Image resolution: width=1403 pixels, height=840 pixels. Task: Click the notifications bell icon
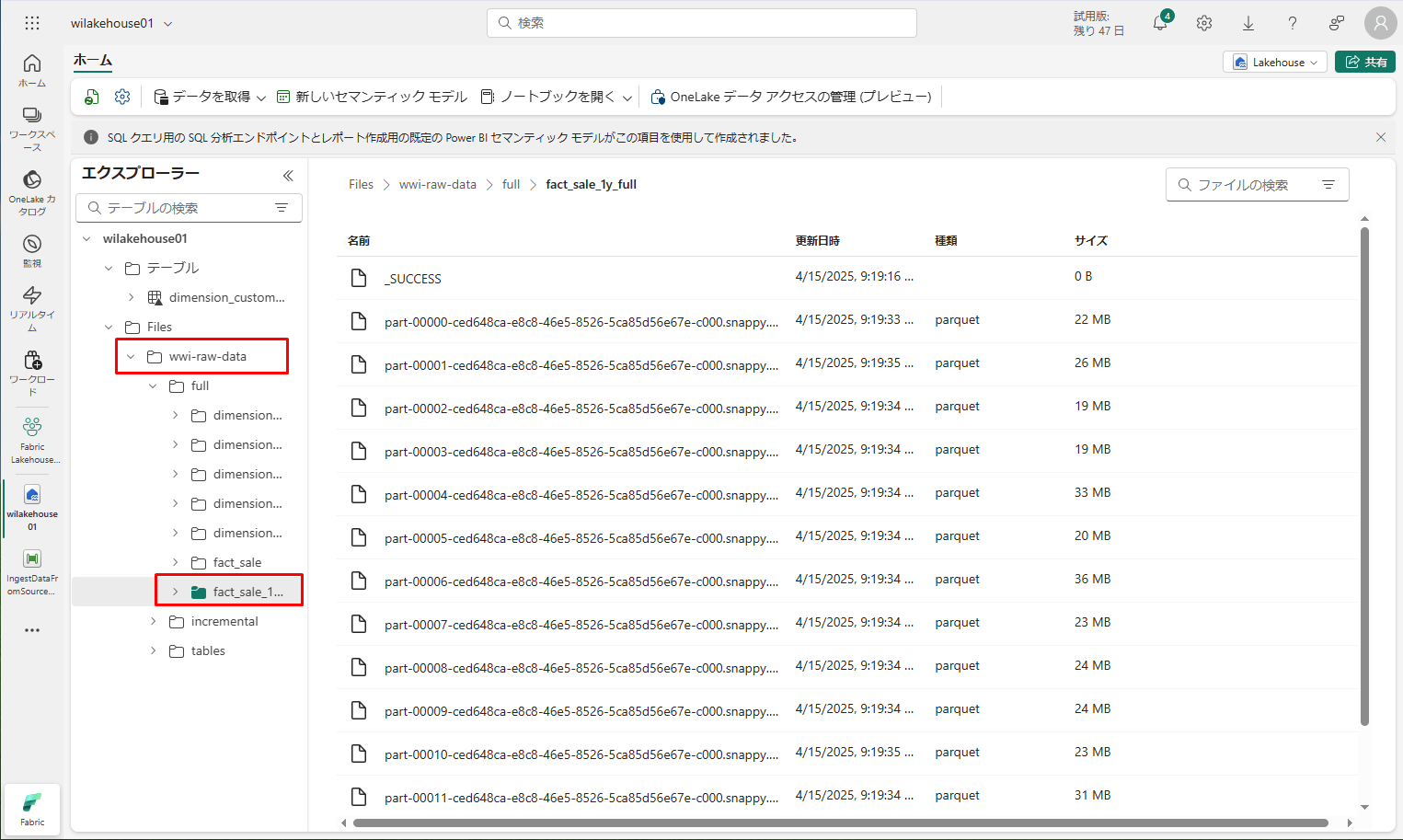[x=1160, y=23]
